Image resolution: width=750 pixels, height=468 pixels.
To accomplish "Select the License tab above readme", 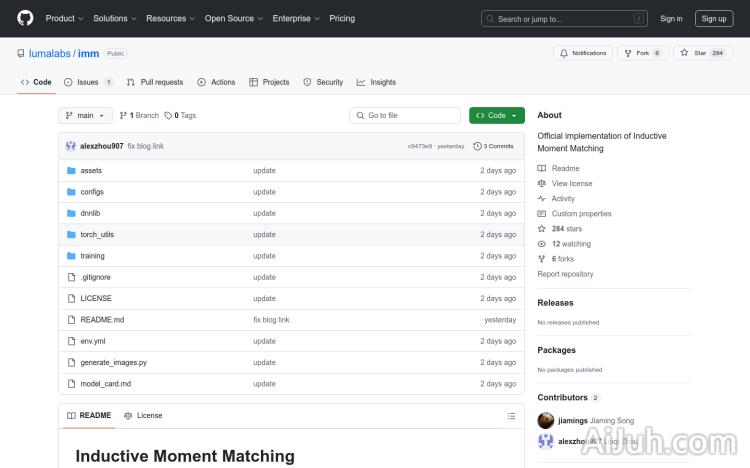I will (143, 415).
